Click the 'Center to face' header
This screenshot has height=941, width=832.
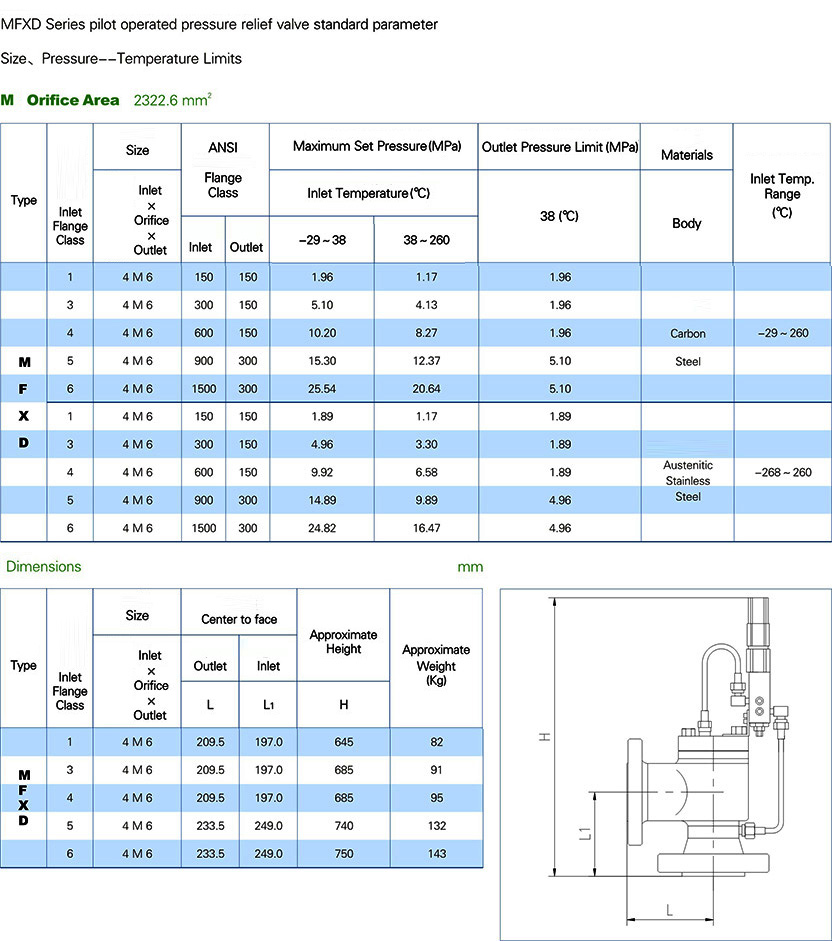(239, 619)
